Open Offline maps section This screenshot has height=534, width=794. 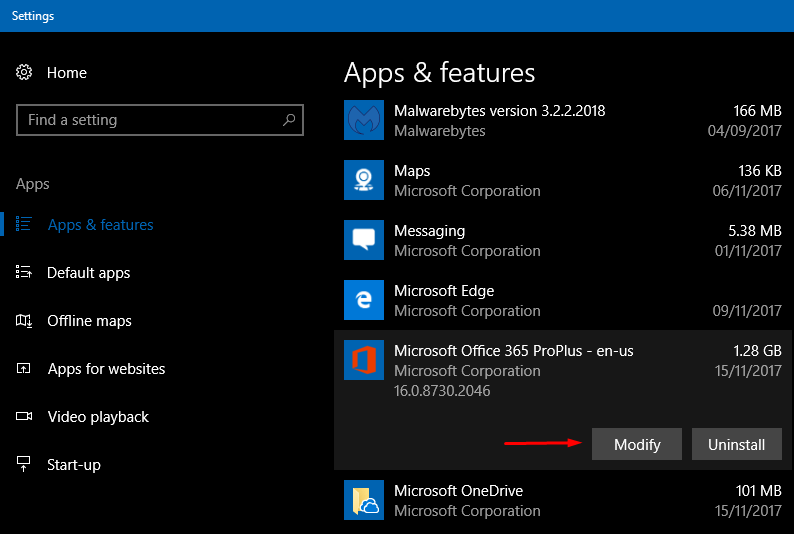click(89, 321)
